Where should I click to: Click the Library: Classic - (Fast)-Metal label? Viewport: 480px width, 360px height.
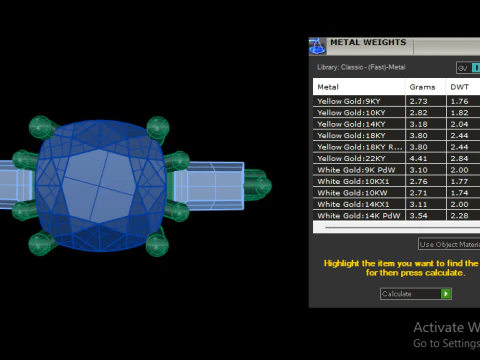361,67
